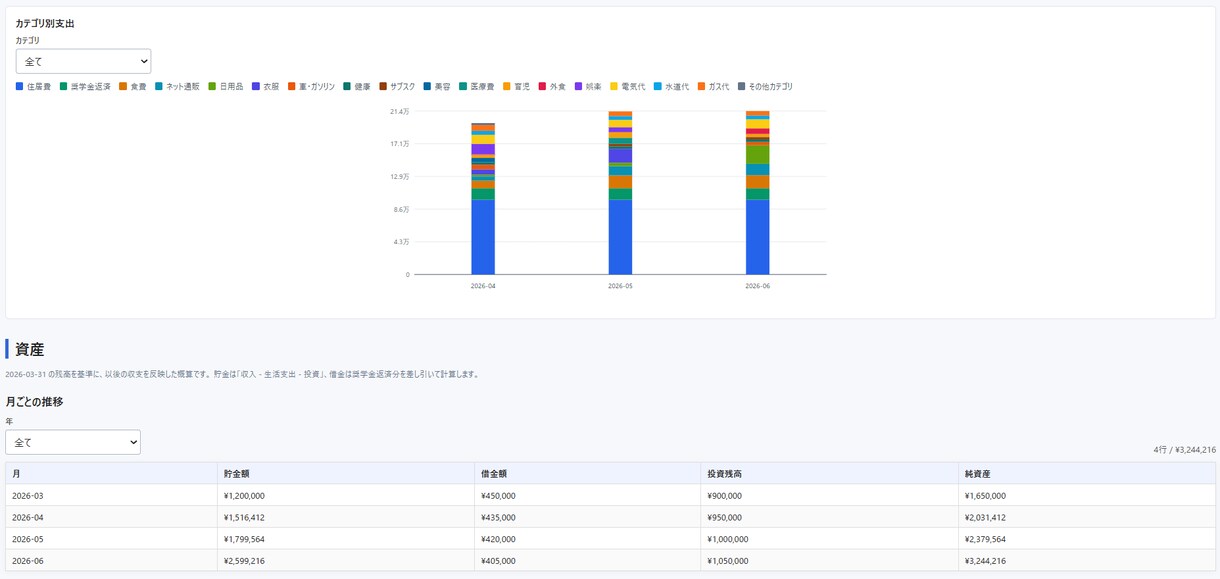This screenshot has width=1220, height=579.
Task: Click the 月 column header
Action: tap(111, 473)
